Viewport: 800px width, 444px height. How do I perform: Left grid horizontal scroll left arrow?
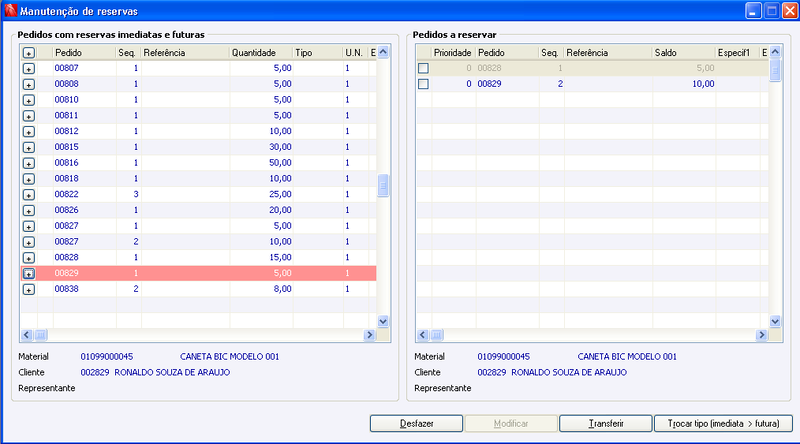[27, 335]
